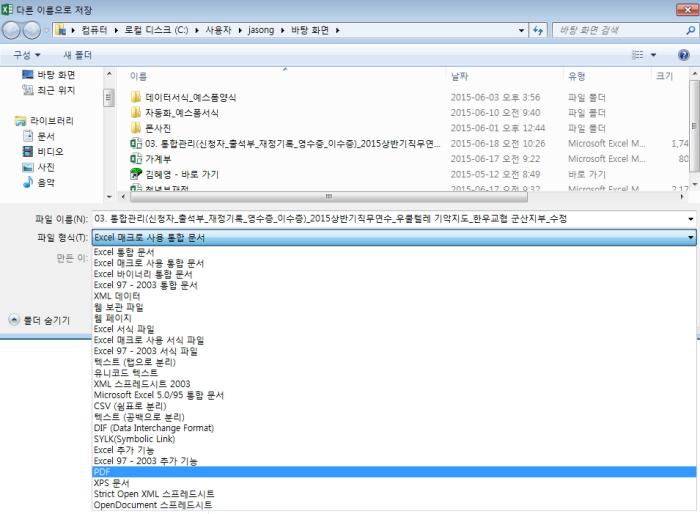Click shortcut icon of 김혜영 - 바로 가기

[x=136, y=174]
